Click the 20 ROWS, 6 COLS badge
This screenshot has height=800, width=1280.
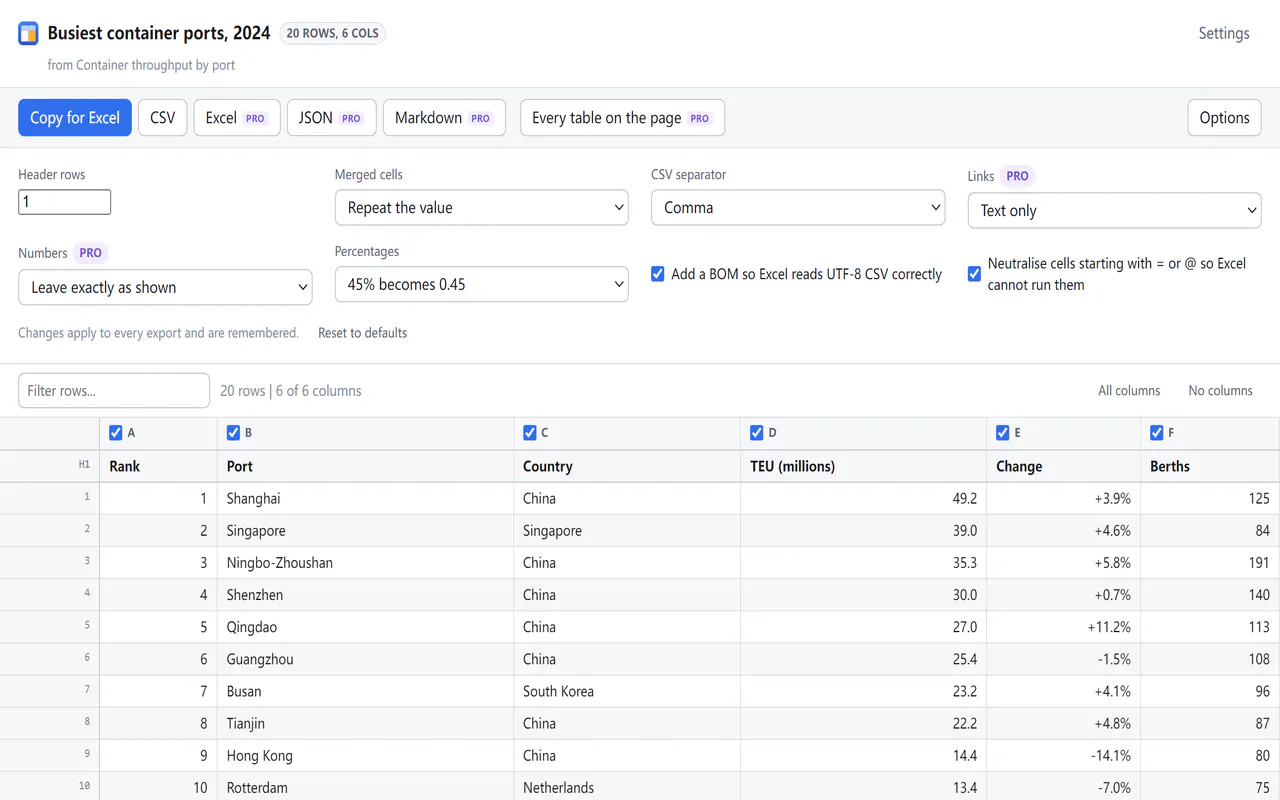coord(333,33)
